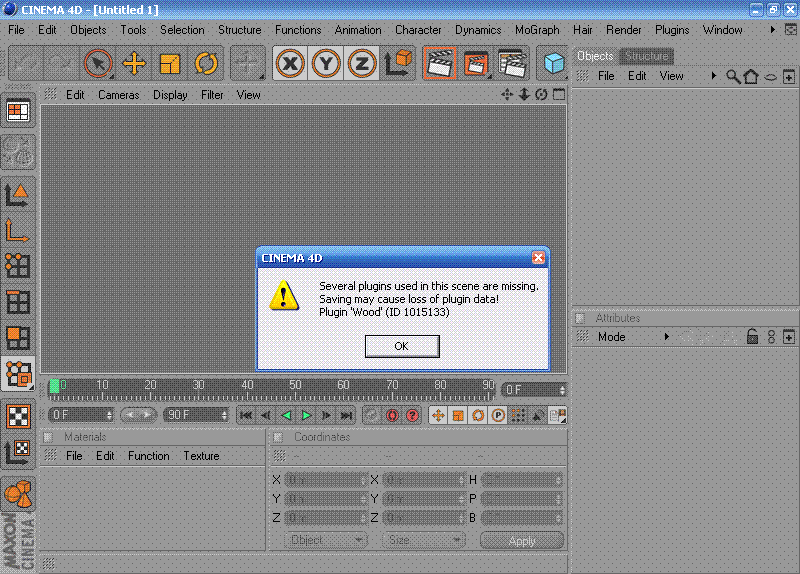
Task: Open the Object coordinate dropdown
Action: 324,540
